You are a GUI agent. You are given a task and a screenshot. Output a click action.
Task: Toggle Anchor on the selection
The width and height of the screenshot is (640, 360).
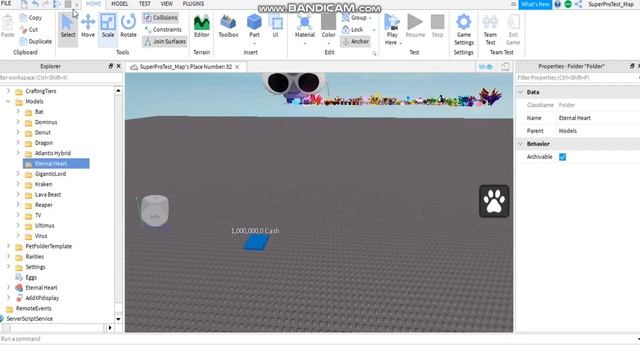356,42
